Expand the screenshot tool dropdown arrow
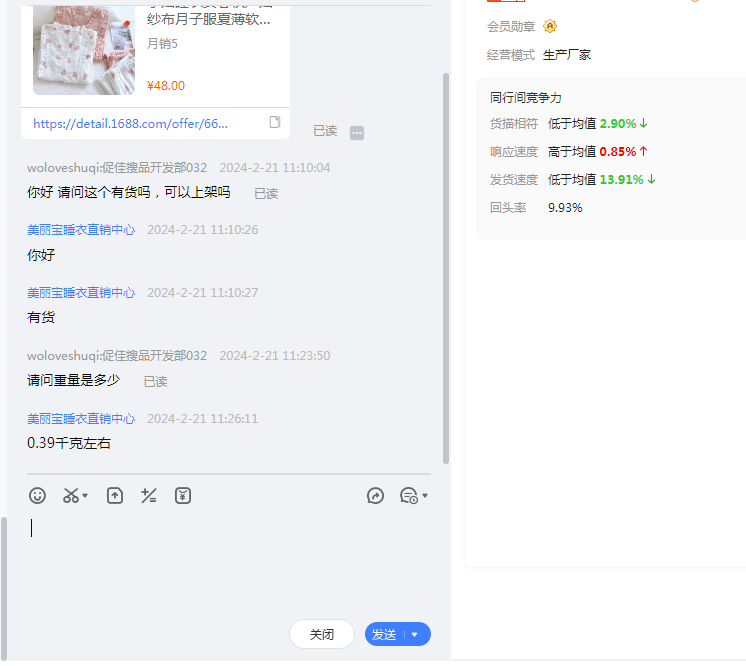The height and width of the screenshot is (666, 746). coord(86,496)
